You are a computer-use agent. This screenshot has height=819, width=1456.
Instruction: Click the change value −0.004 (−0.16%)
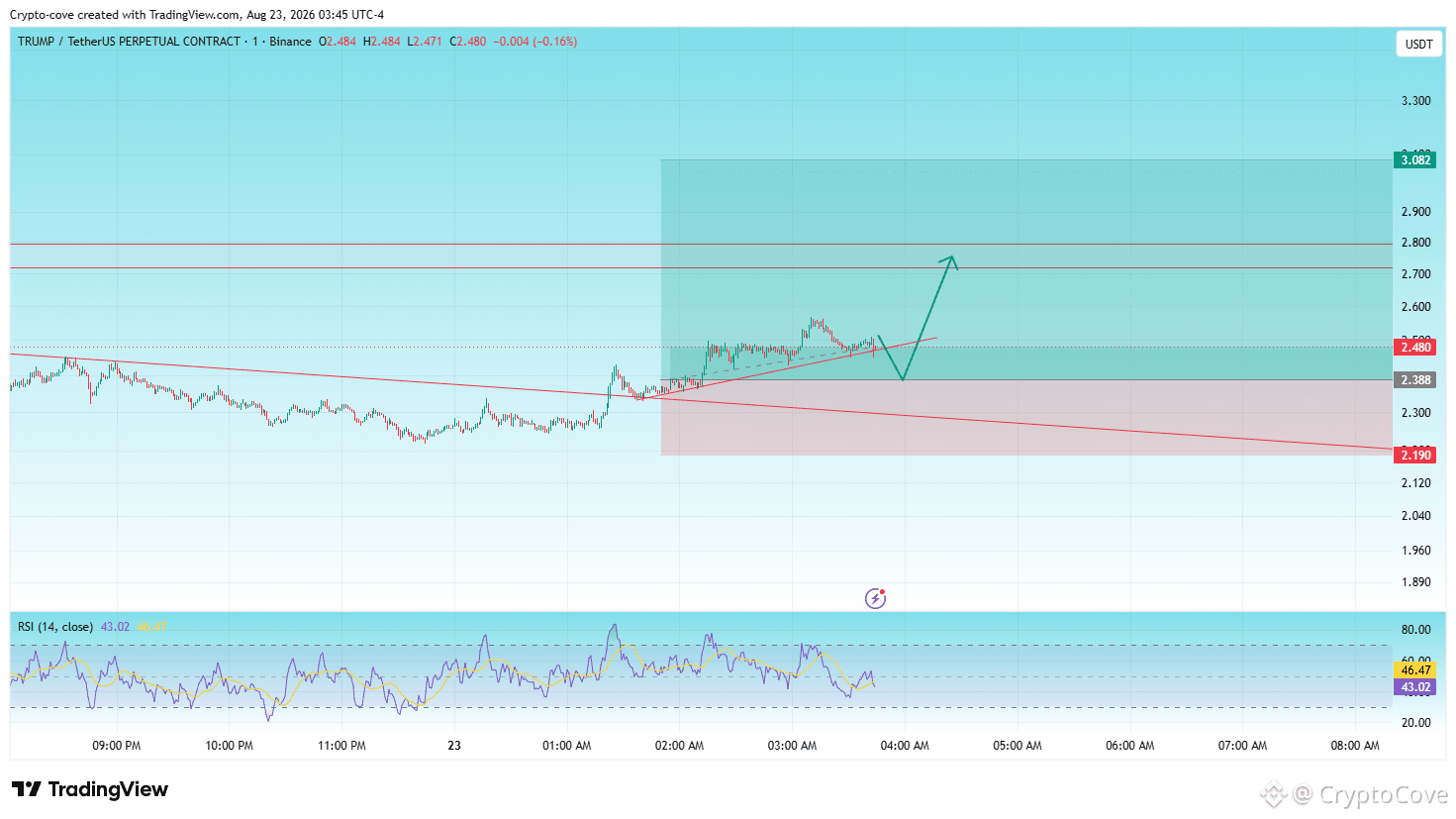[x=535, y=42]
